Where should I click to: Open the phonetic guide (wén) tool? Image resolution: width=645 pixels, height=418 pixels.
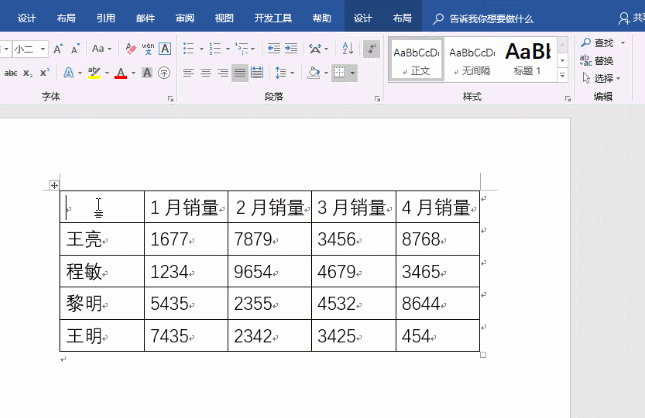pos(148,49)
